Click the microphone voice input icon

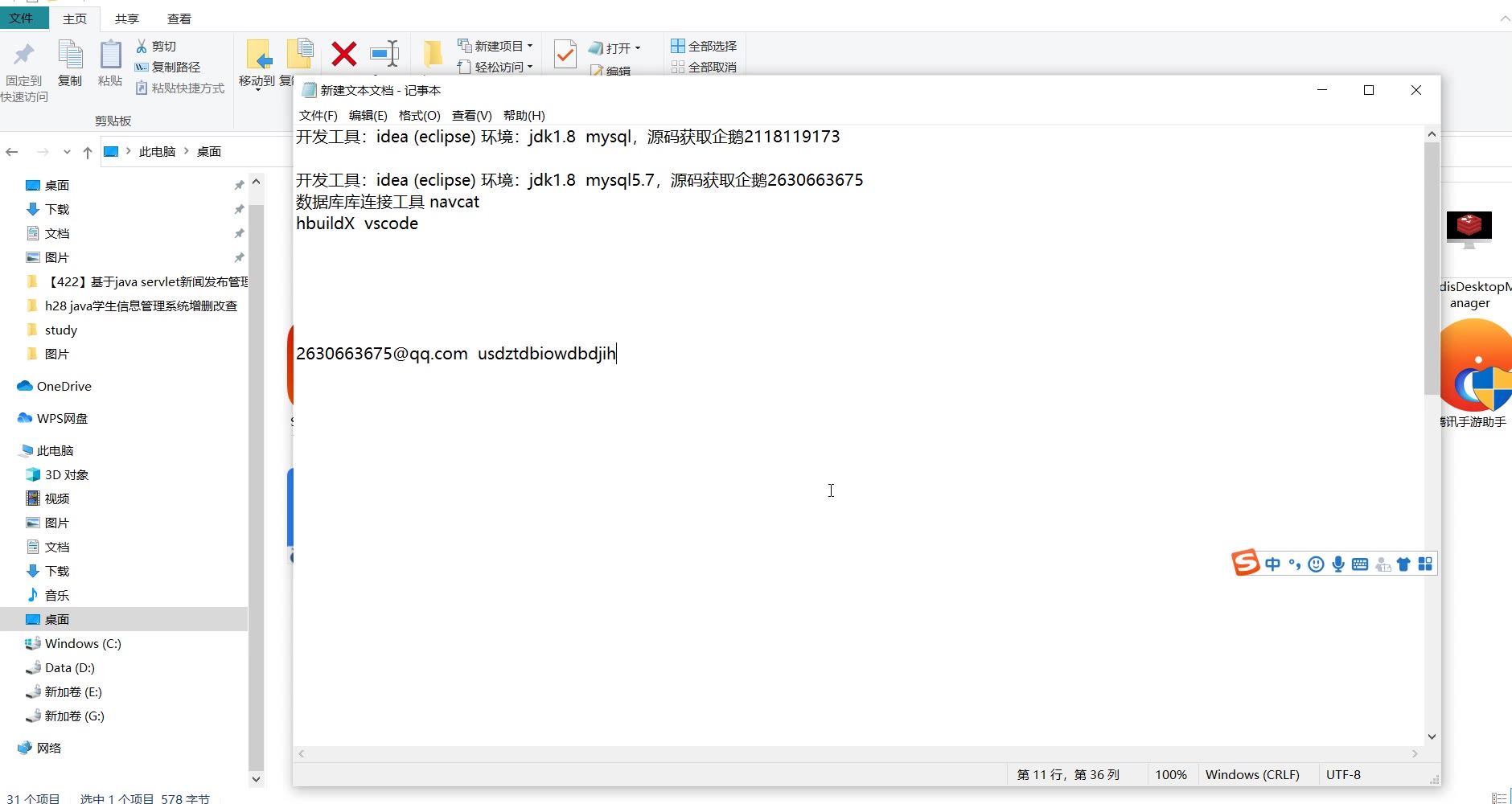[x=1338, y=564]
